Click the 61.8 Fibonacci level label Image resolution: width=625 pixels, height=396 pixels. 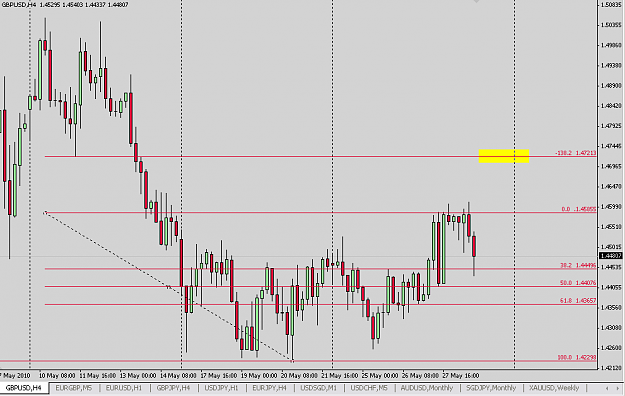coord(578,301)
